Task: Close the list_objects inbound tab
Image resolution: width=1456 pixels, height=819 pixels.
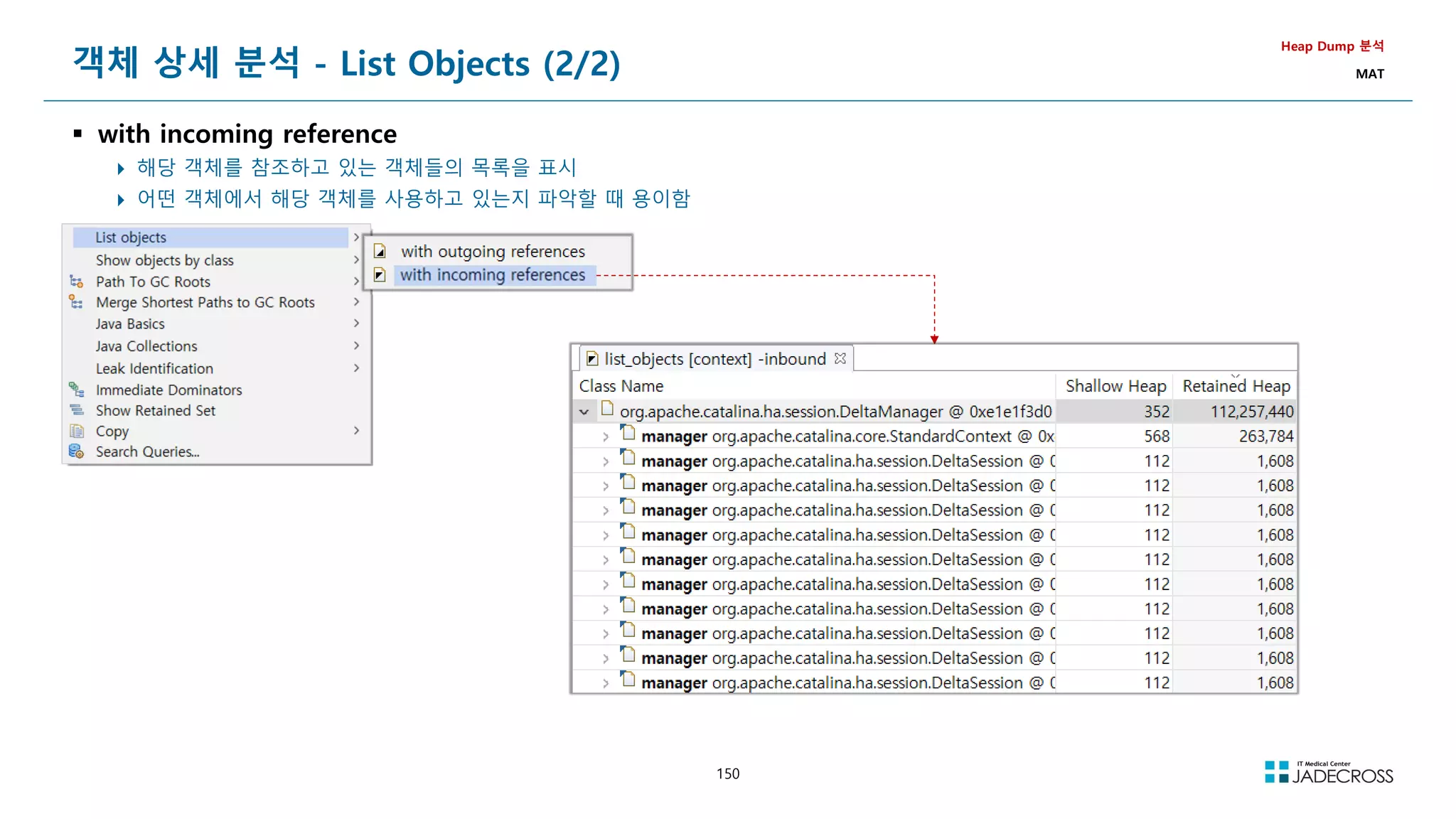Action: click(x=840, y=358)
